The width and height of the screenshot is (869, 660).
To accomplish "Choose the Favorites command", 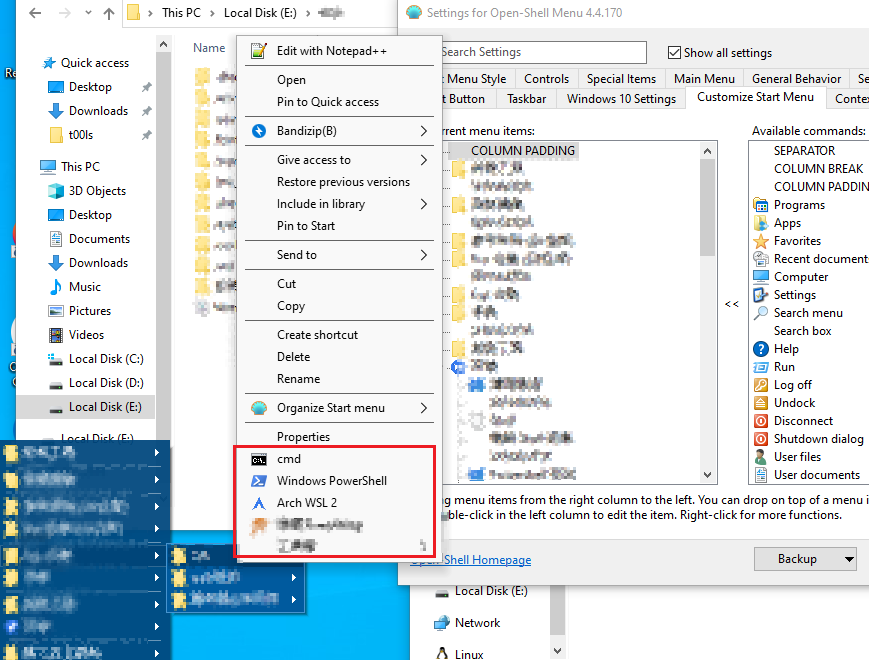I will coord(795,240).
